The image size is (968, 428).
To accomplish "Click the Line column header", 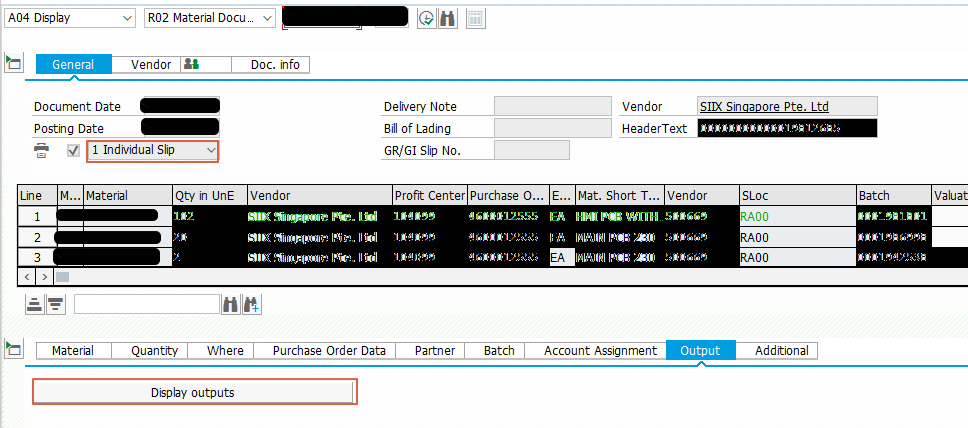I will (x=37, y=195).
